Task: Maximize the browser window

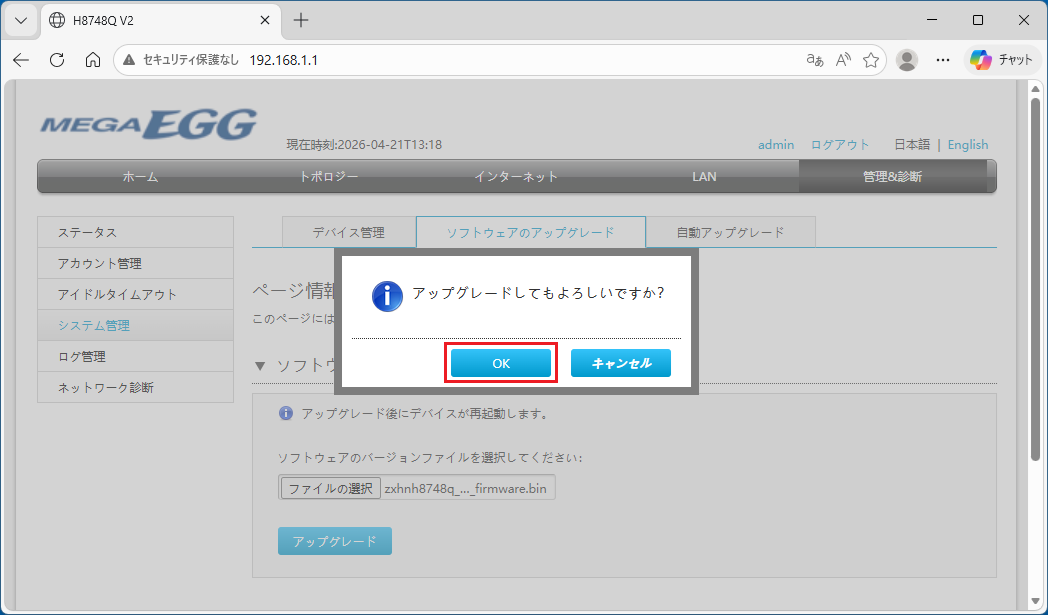Action: (x=978, y=21)
